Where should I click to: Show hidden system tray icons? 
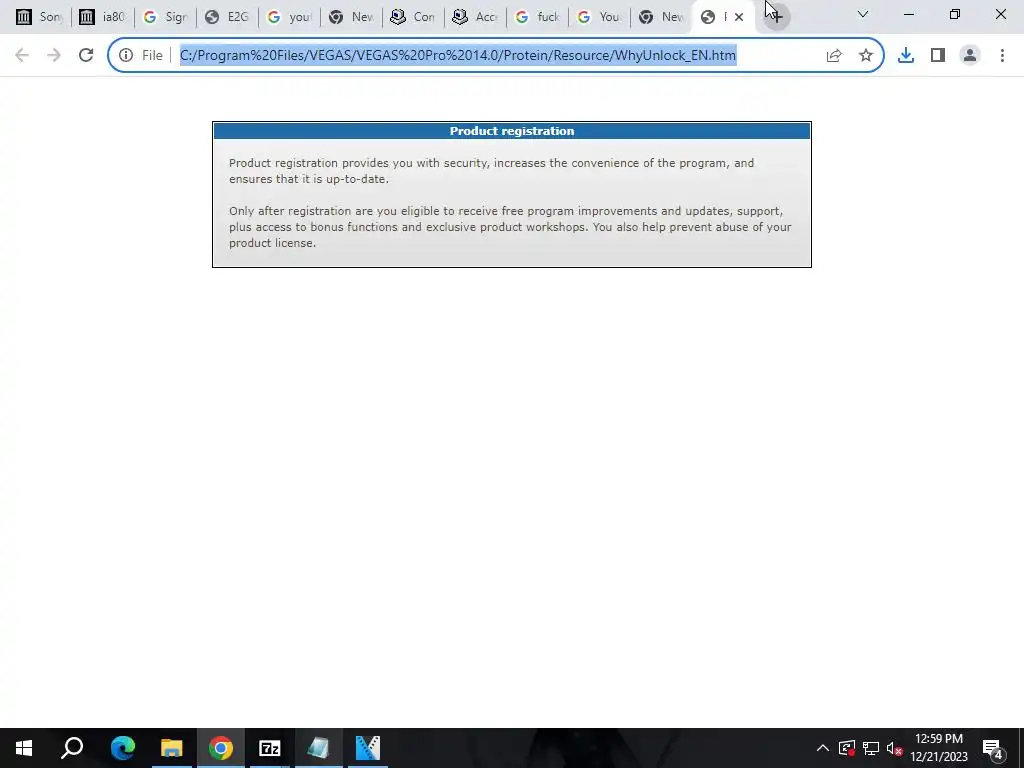click(823, 748)
